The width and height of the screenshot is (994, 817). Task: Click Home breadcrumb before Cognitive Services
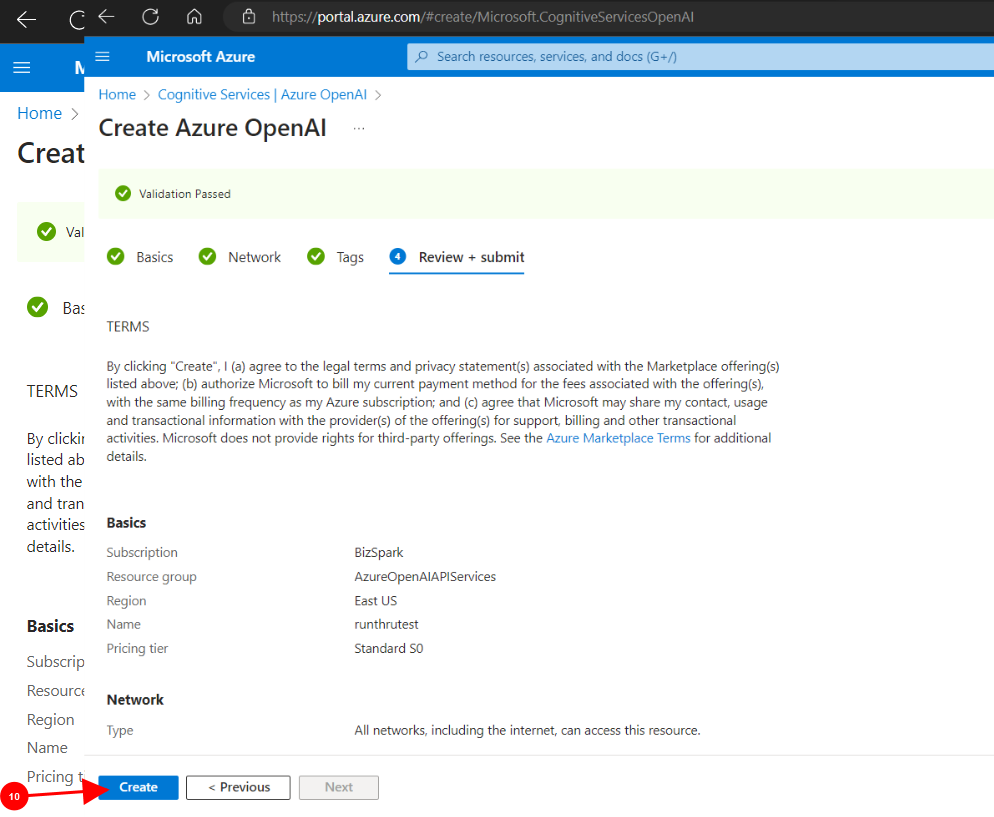click(x=117, y=94)
